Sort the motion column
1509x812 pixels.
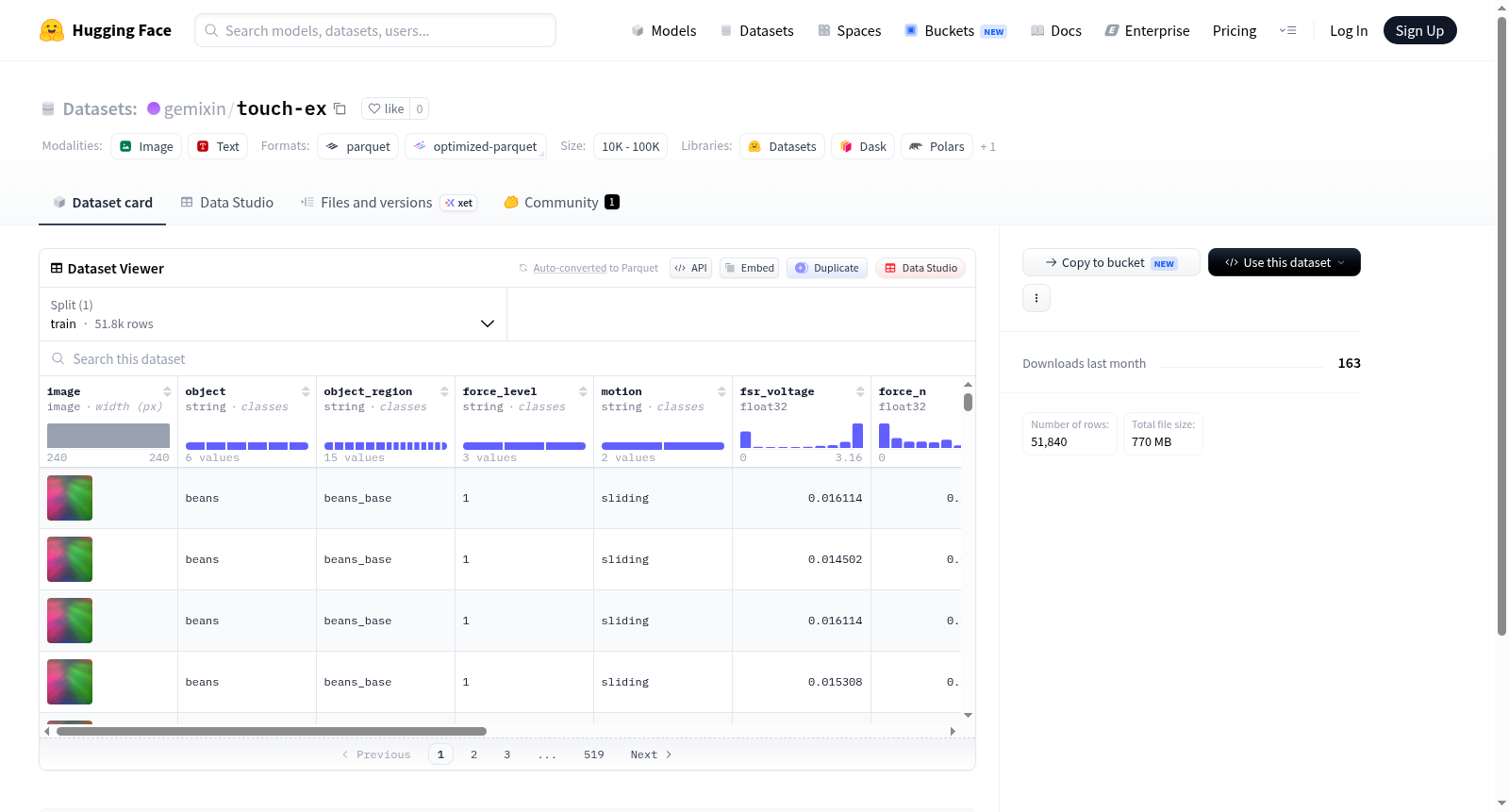coord(721,391)
